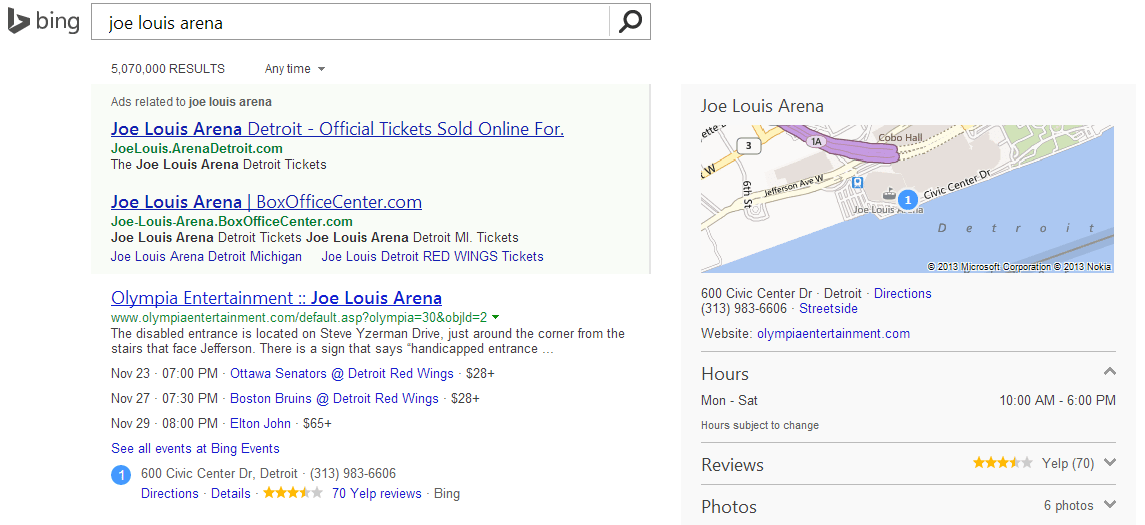Click Joe Louis Arena Detroit Michigan sitelink
The width and height of the screenshot is (1145, 525).
[x=206, y=257]
